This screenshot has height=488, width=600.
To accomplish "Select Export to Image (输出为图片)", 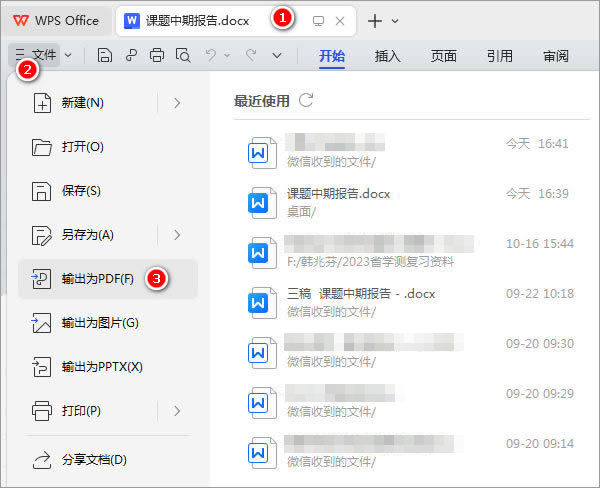I will point(99,323).
